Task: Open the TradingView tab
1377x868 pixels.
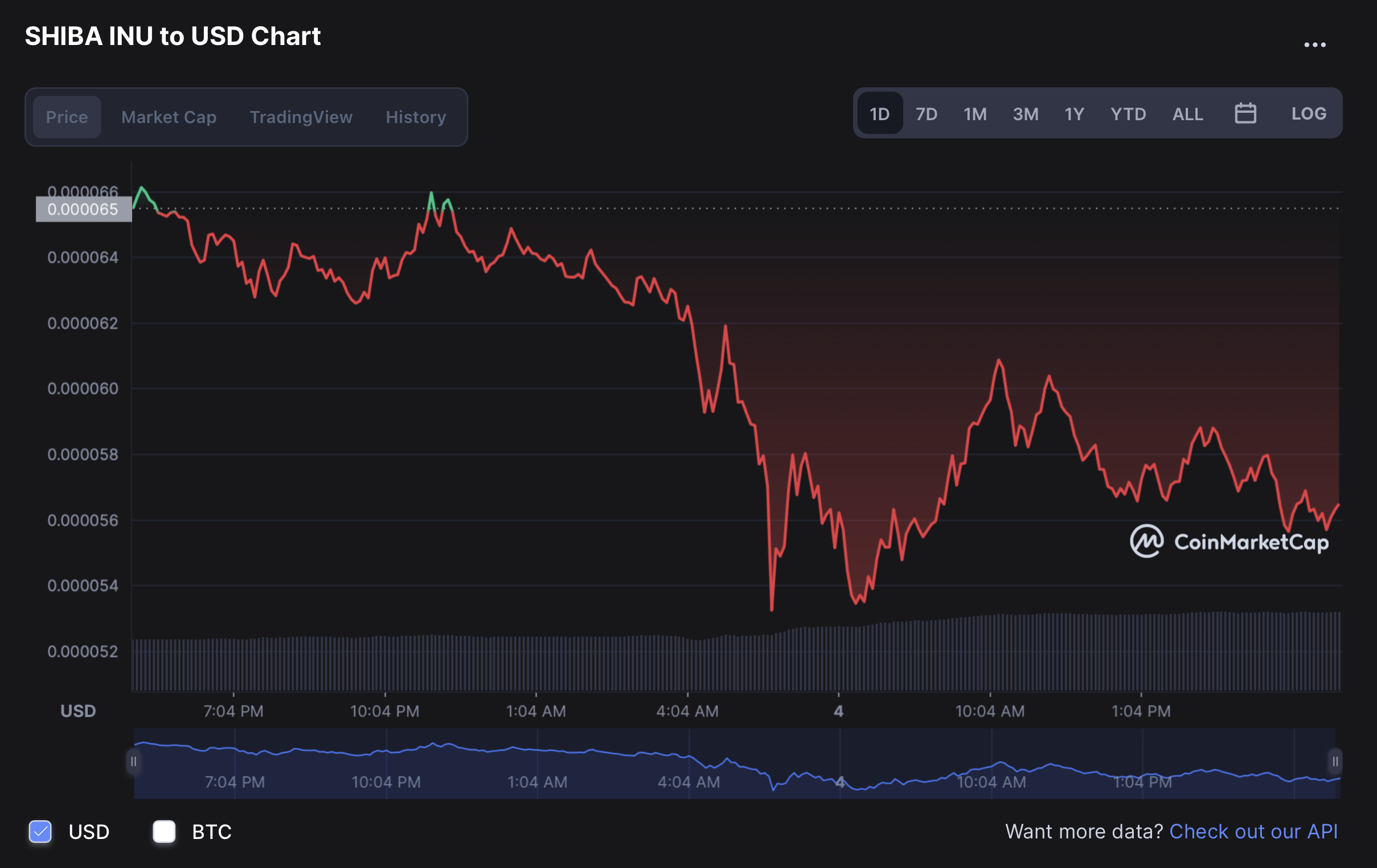Action: click(x=301, y=117)
